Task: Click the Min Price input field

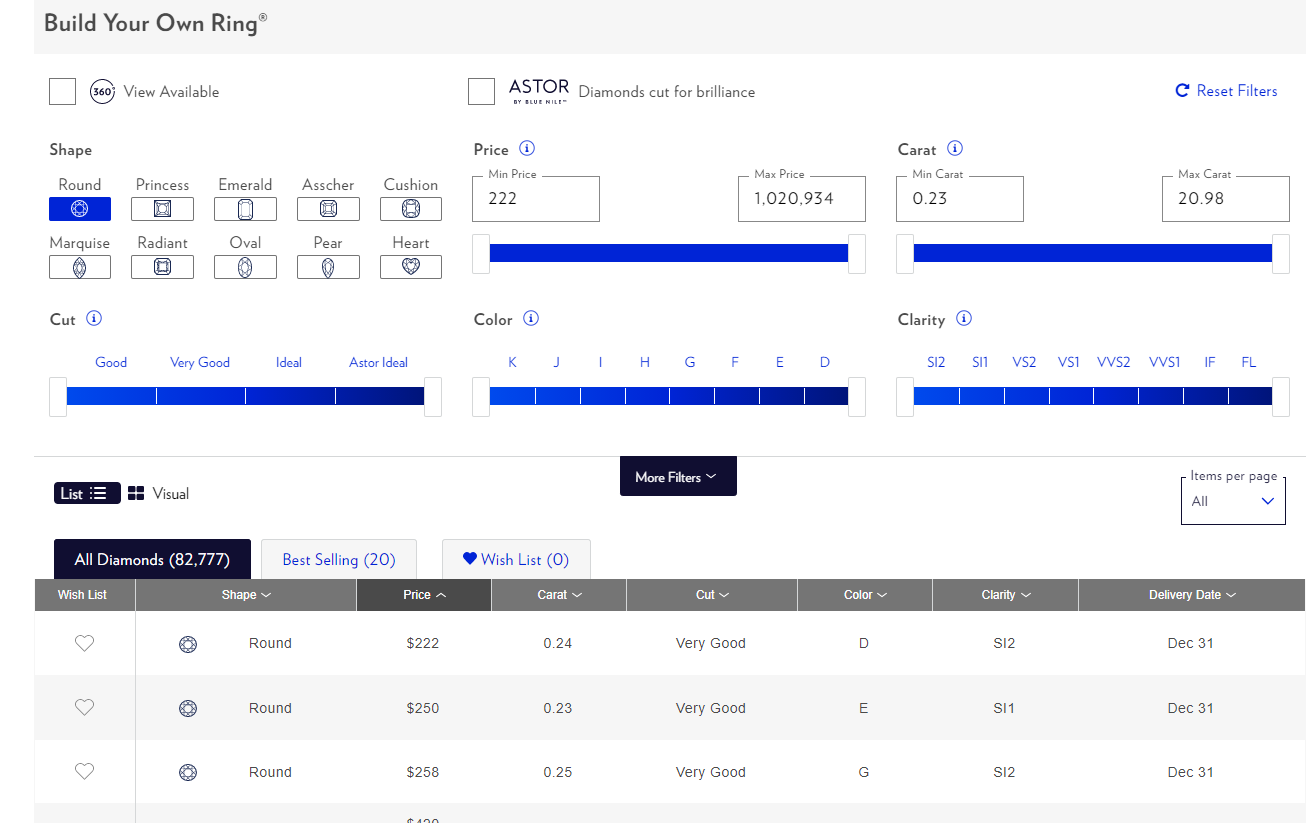Action: (x=536, y=199)
